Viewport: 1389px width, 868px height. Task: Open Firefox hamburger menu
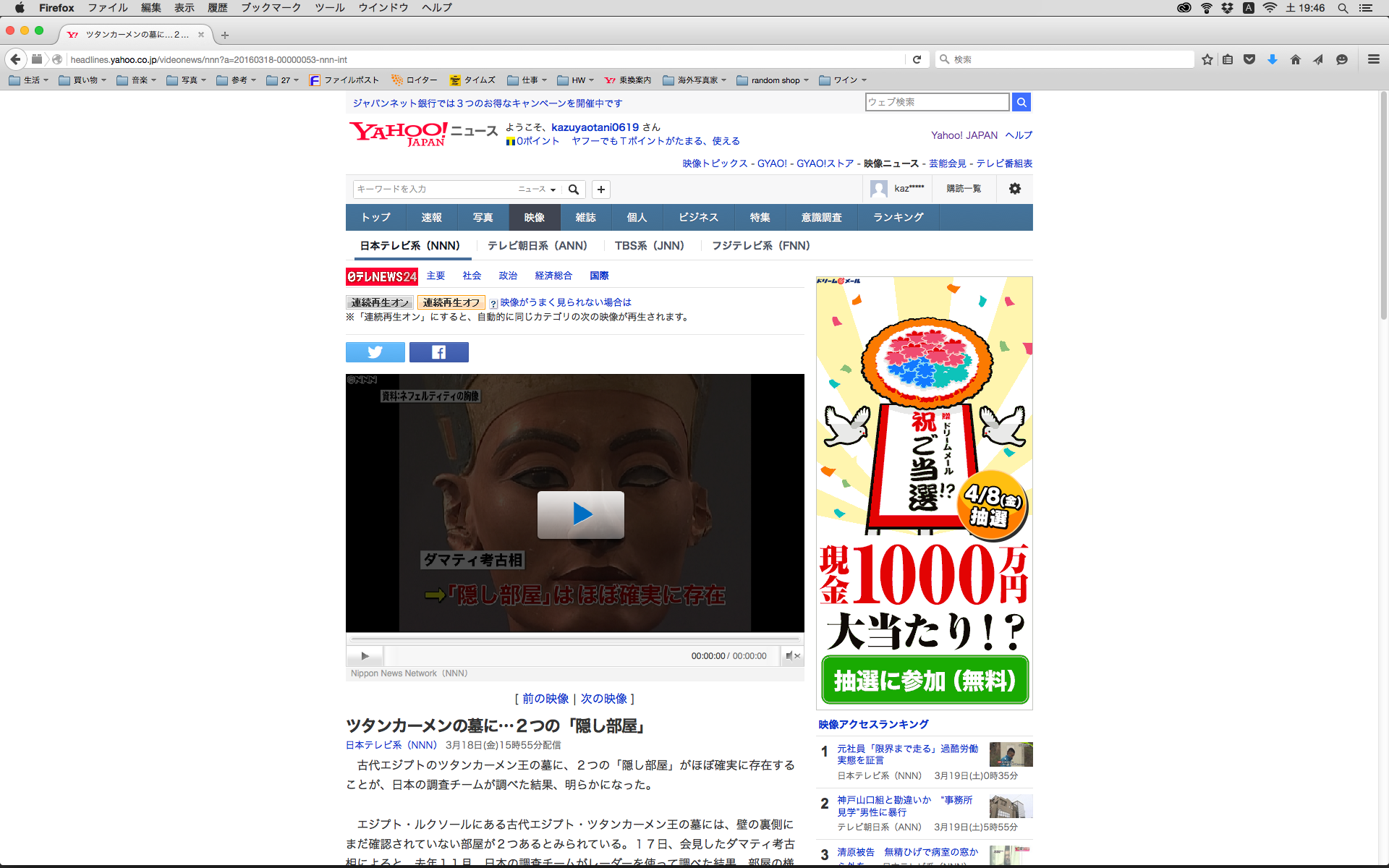click(x=1373, y=59)
